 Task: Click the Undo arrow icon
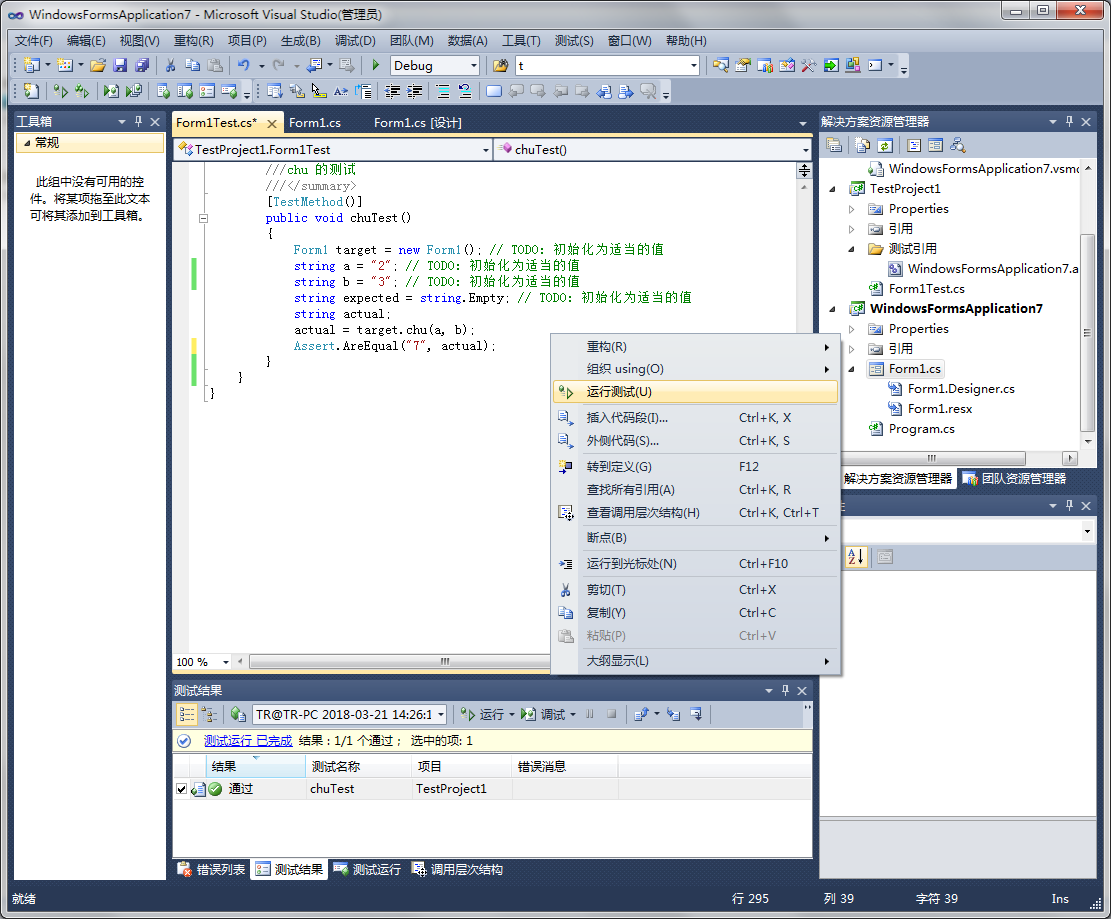pyautogui.click(x=243, y=66)
